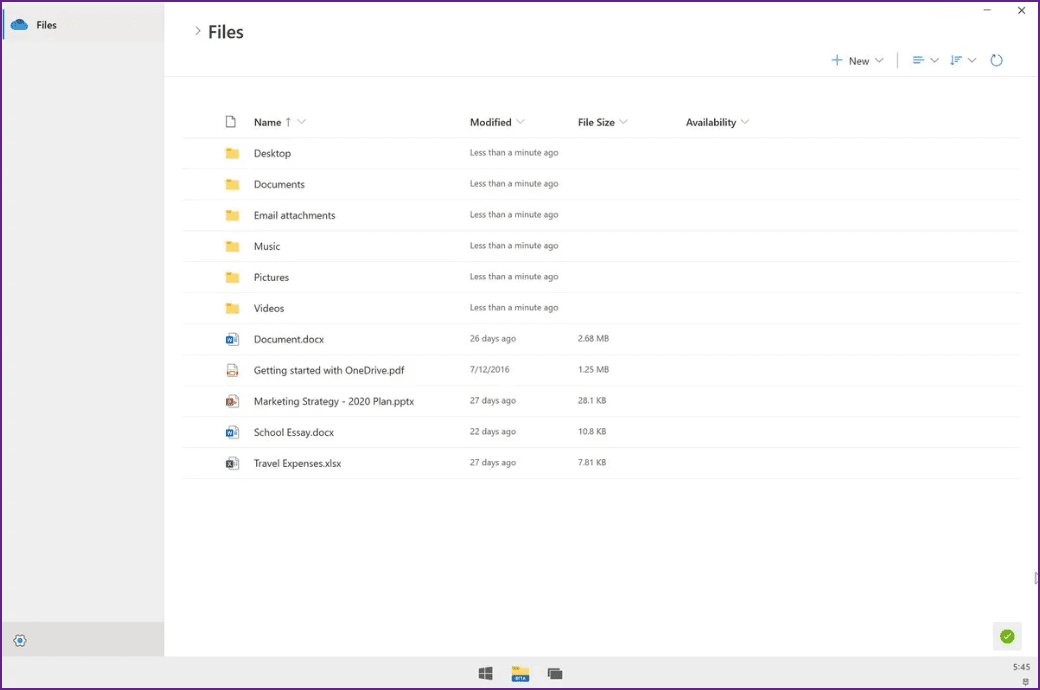Click the 22 days ago modified value

(x=493, y=431)
